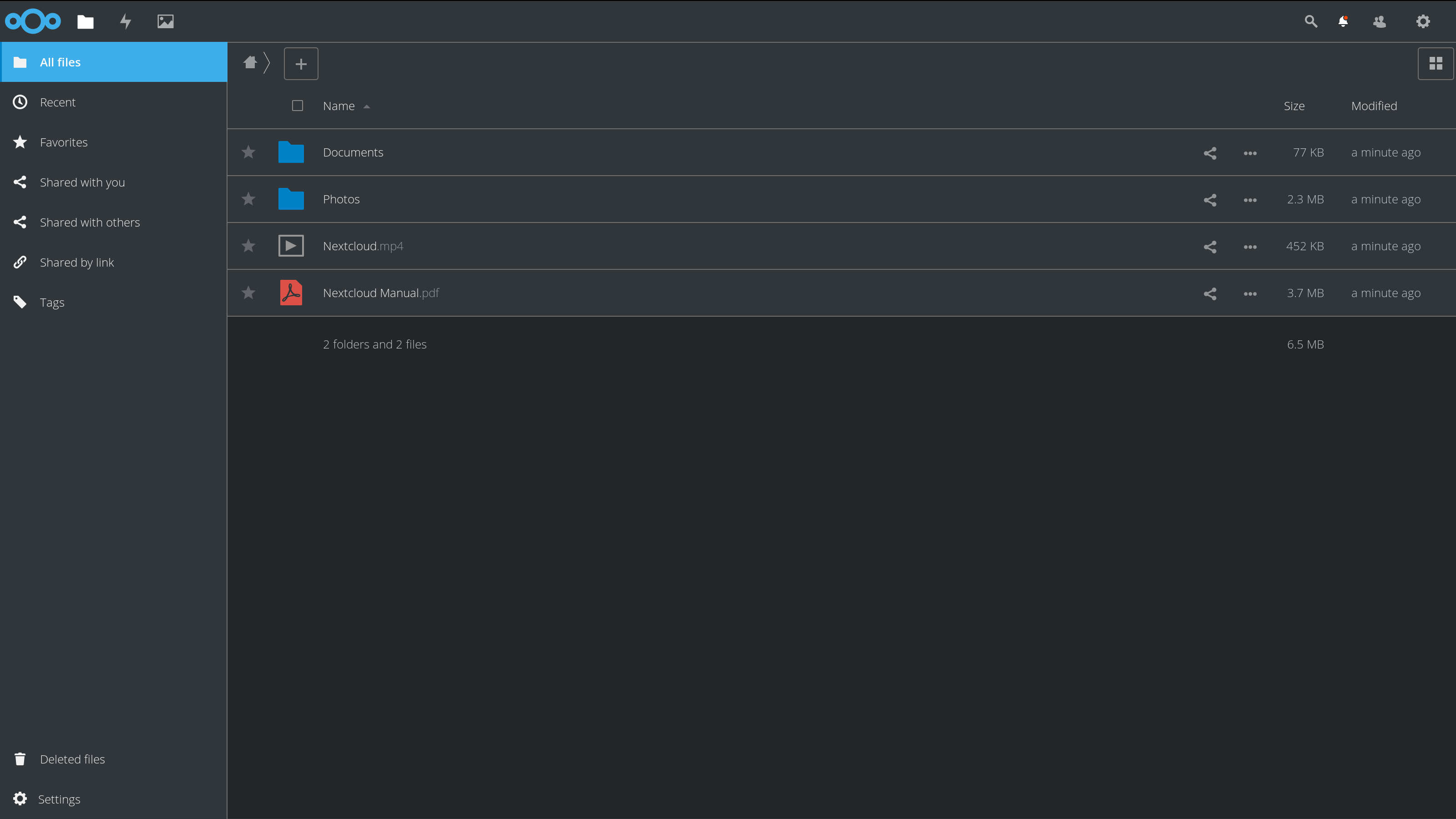Favorite Nextcloud.mp4 with star
The width and height of the screenshot is (1456, 819).
pyautogui.click(x=249, y=246)
